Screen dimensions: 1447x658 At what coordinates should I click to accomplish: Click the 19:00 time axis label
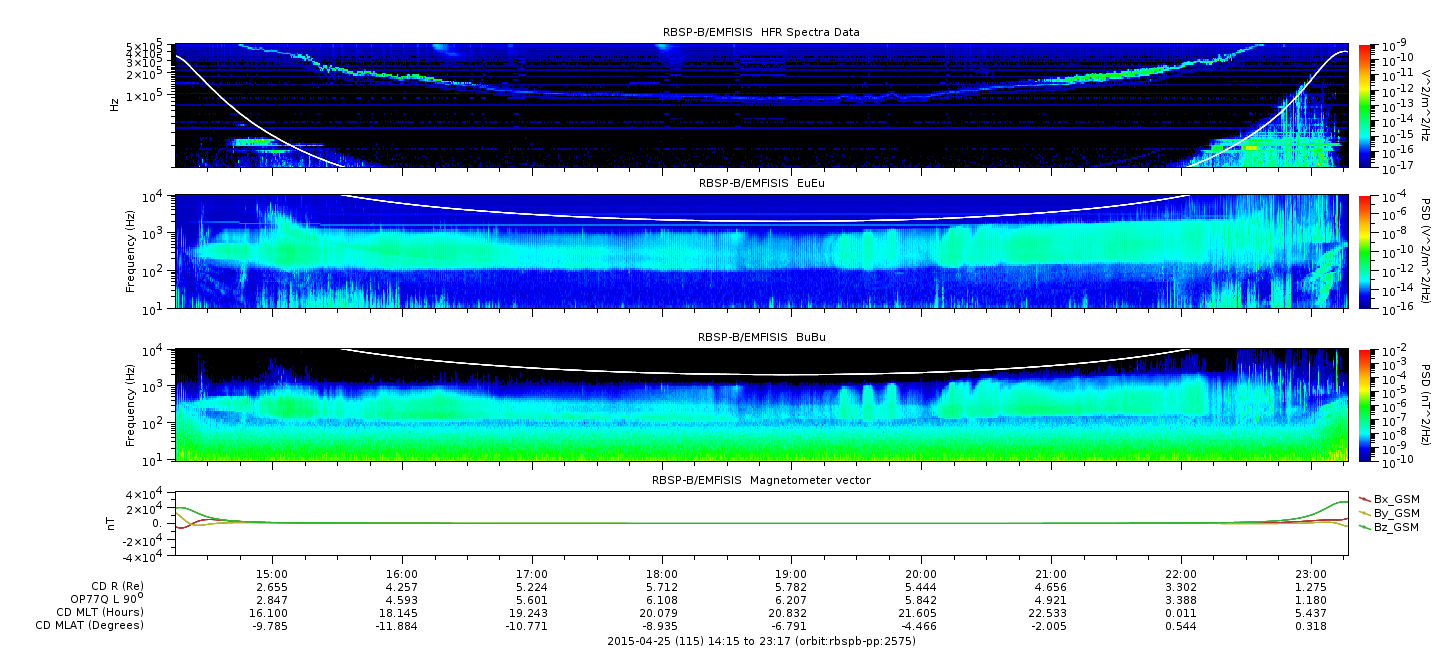tap(790, 576)
